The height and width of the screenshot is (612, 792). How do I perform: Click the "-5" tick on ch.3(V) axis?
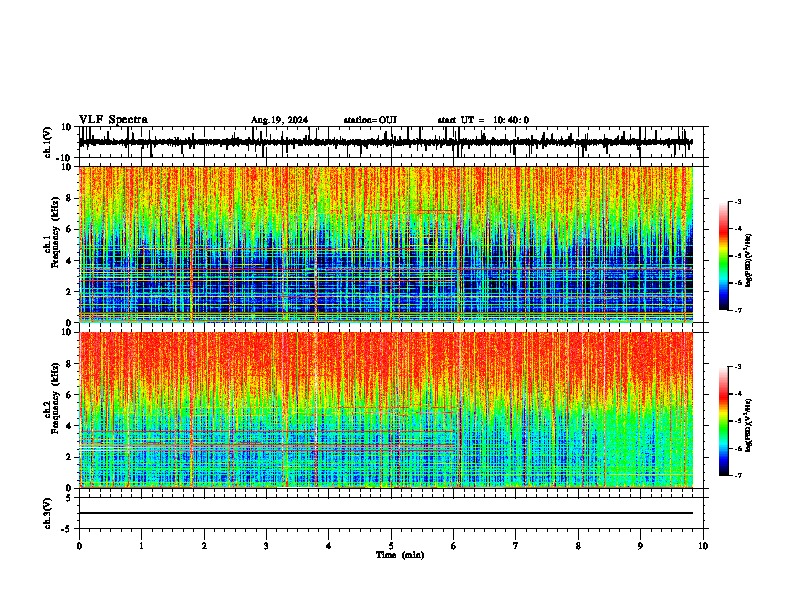(x=67, y=529)
